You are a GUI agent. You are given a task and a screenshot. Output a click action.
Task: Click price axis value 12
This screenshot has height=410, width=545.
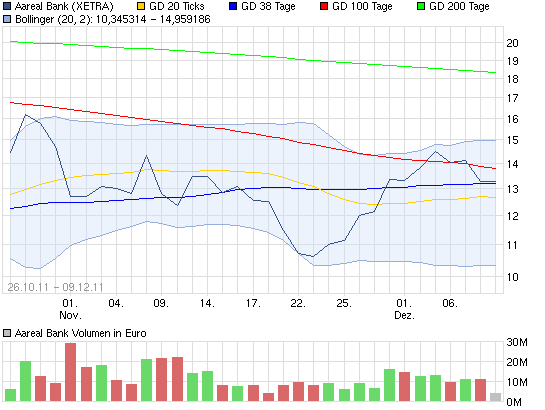tap(512, 216)
